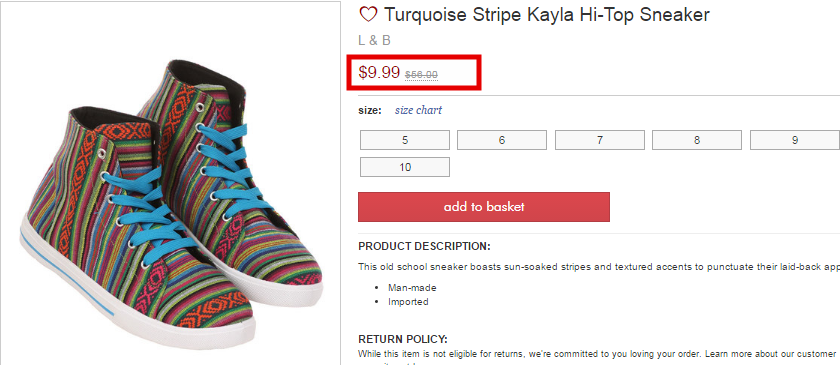Viewport: 840px width, 365px height.
Task: Choose size 9 option
Action: click(794, 140)
